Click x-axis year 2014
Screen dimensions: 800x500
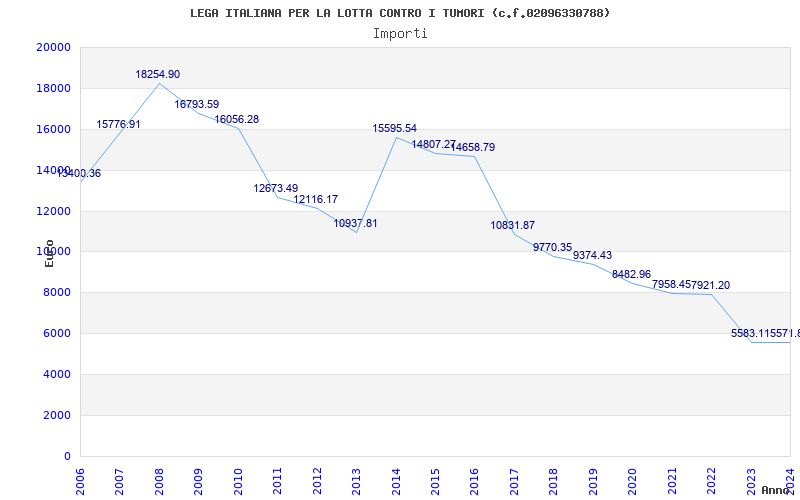[x=396, y=481]
